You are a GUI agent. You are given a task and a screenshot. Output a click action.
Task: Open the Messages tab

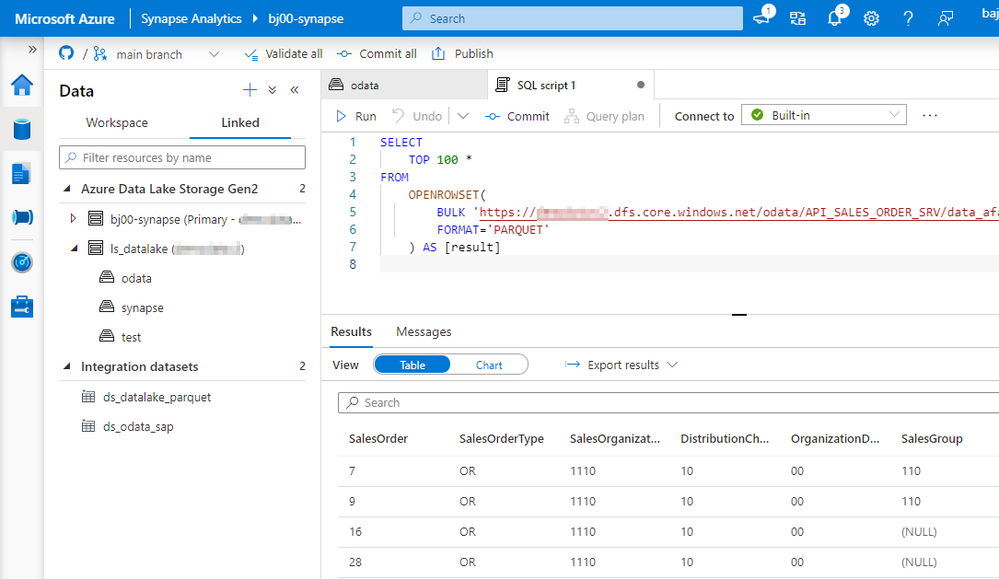pyautogui.click(x=424, y=331)
